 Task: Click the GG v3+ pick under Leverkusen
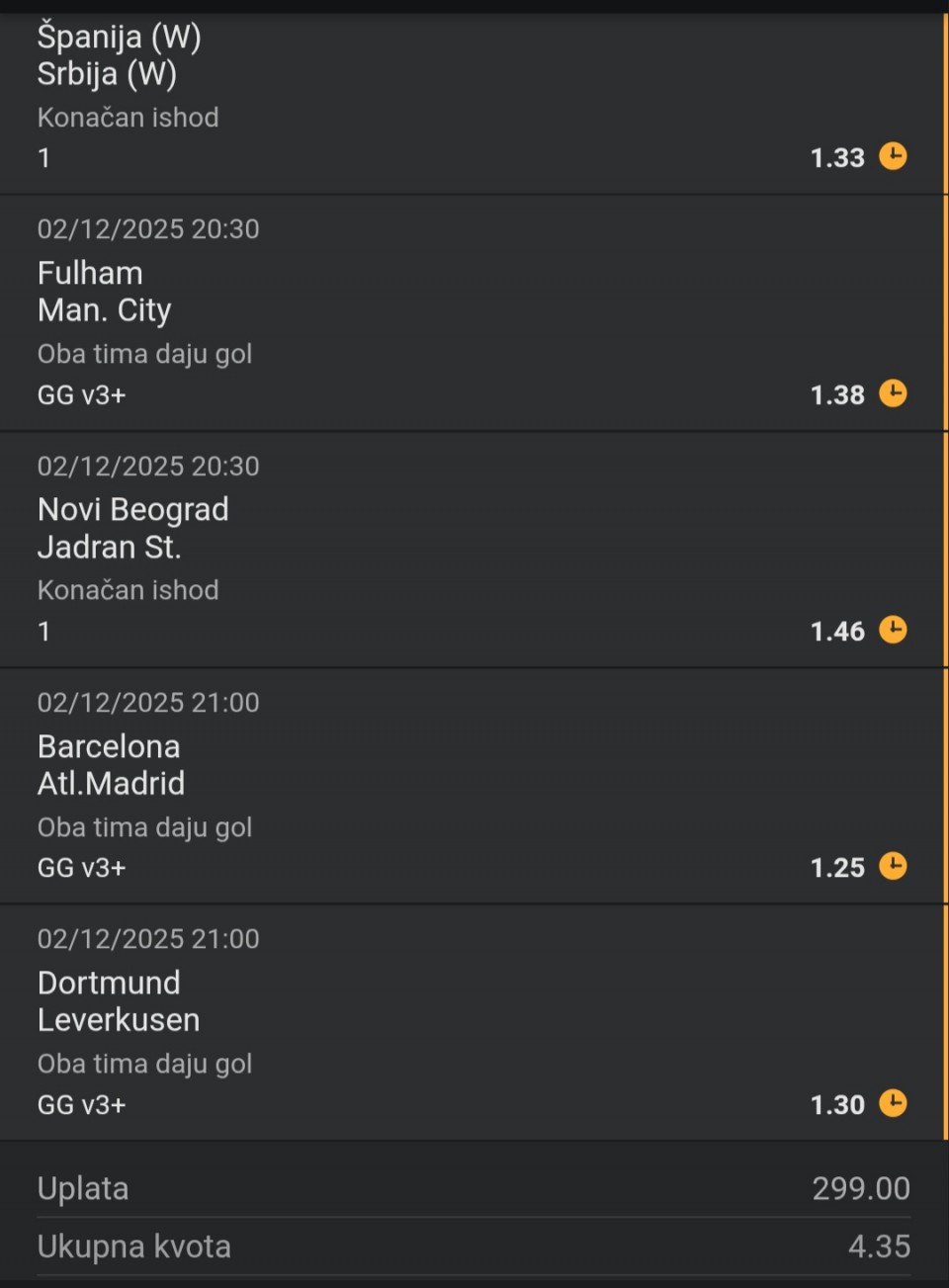[x=81, y=1105]
